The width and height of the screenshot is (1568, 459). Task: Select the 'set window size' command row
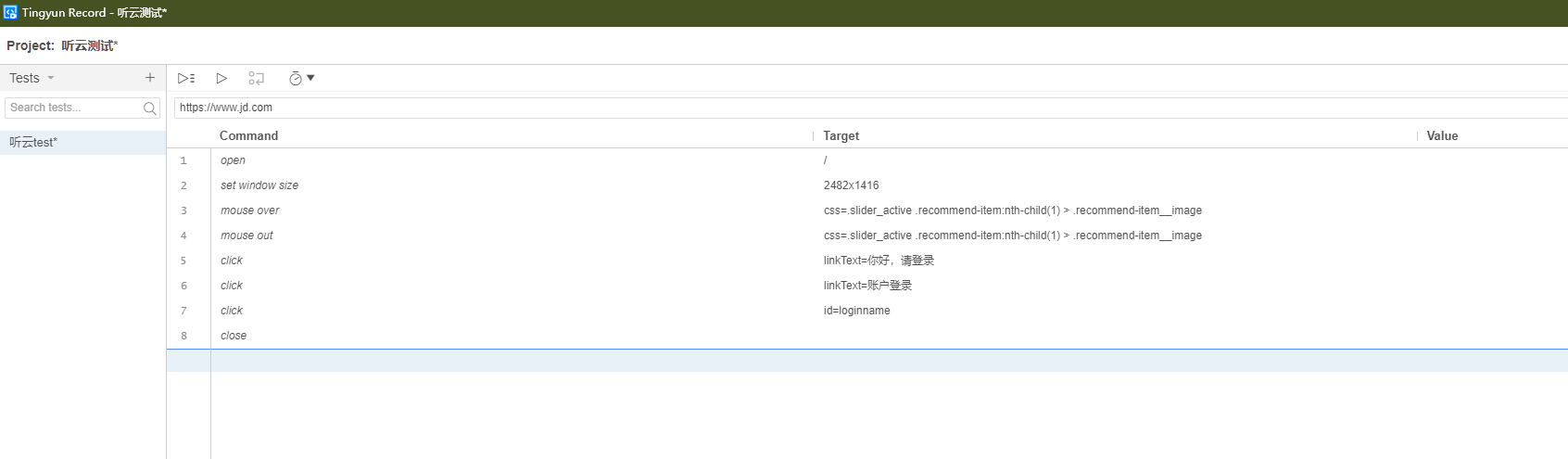click(x=259, y=185)
